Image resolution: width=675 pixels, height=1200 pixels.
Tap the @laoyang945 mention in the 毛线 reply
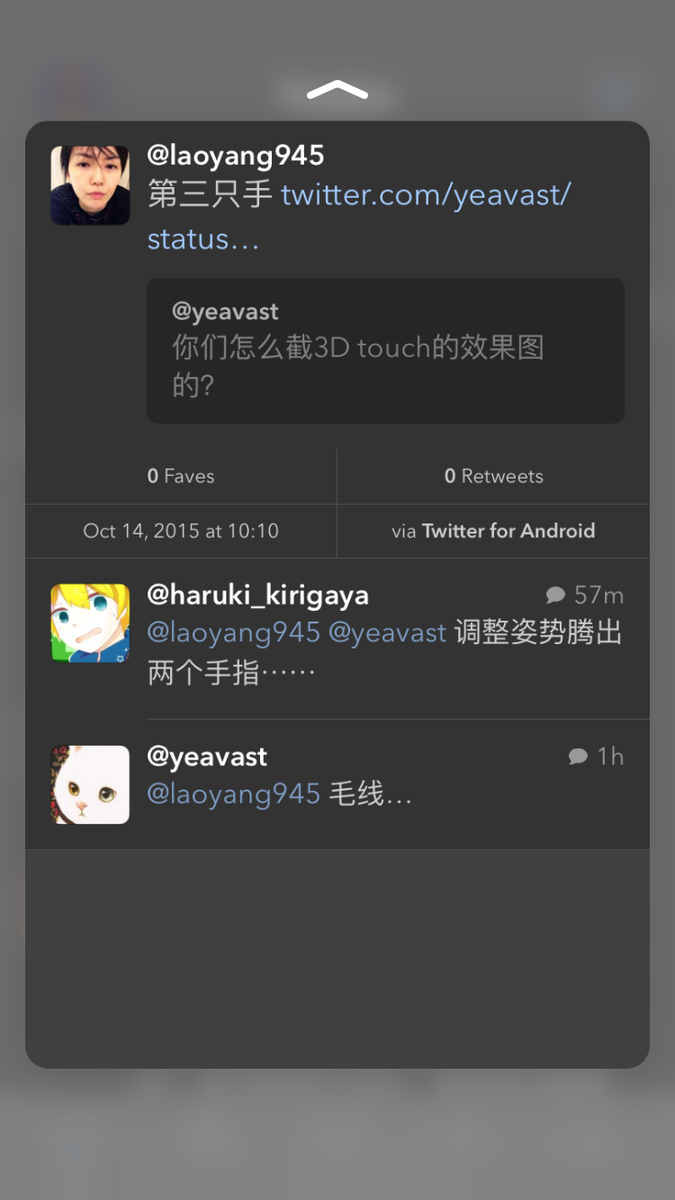click(234, 794)
